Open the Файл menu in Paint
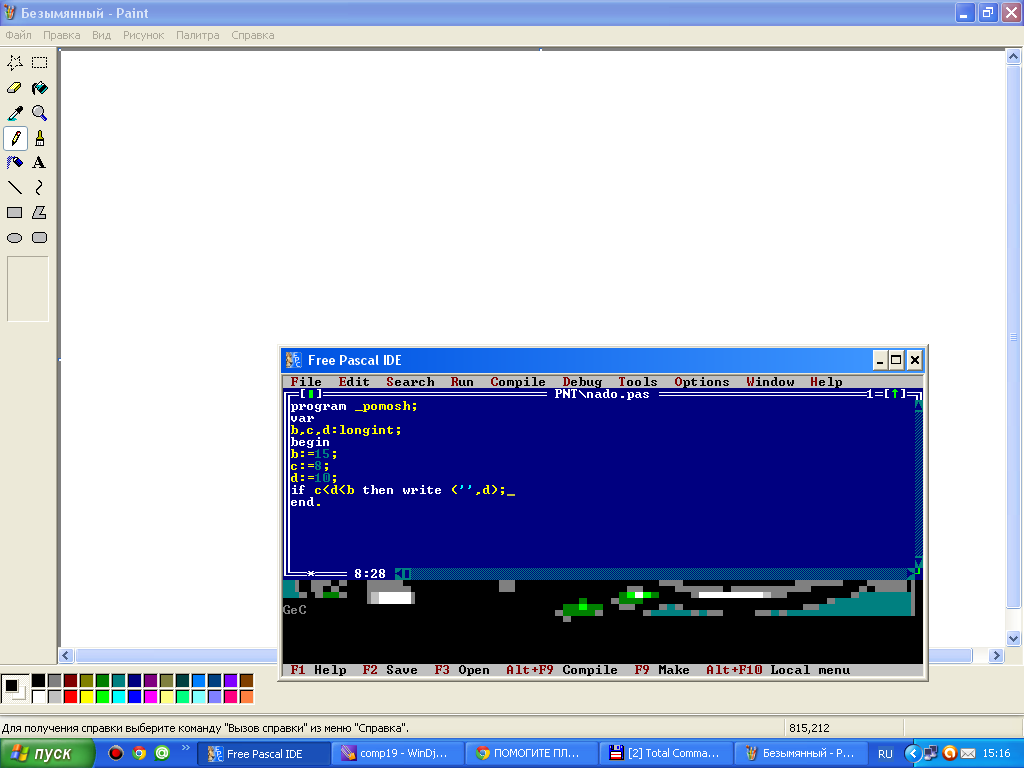Screen dimensions: 1024x768 pyautogui.click(x=18, y=35)
